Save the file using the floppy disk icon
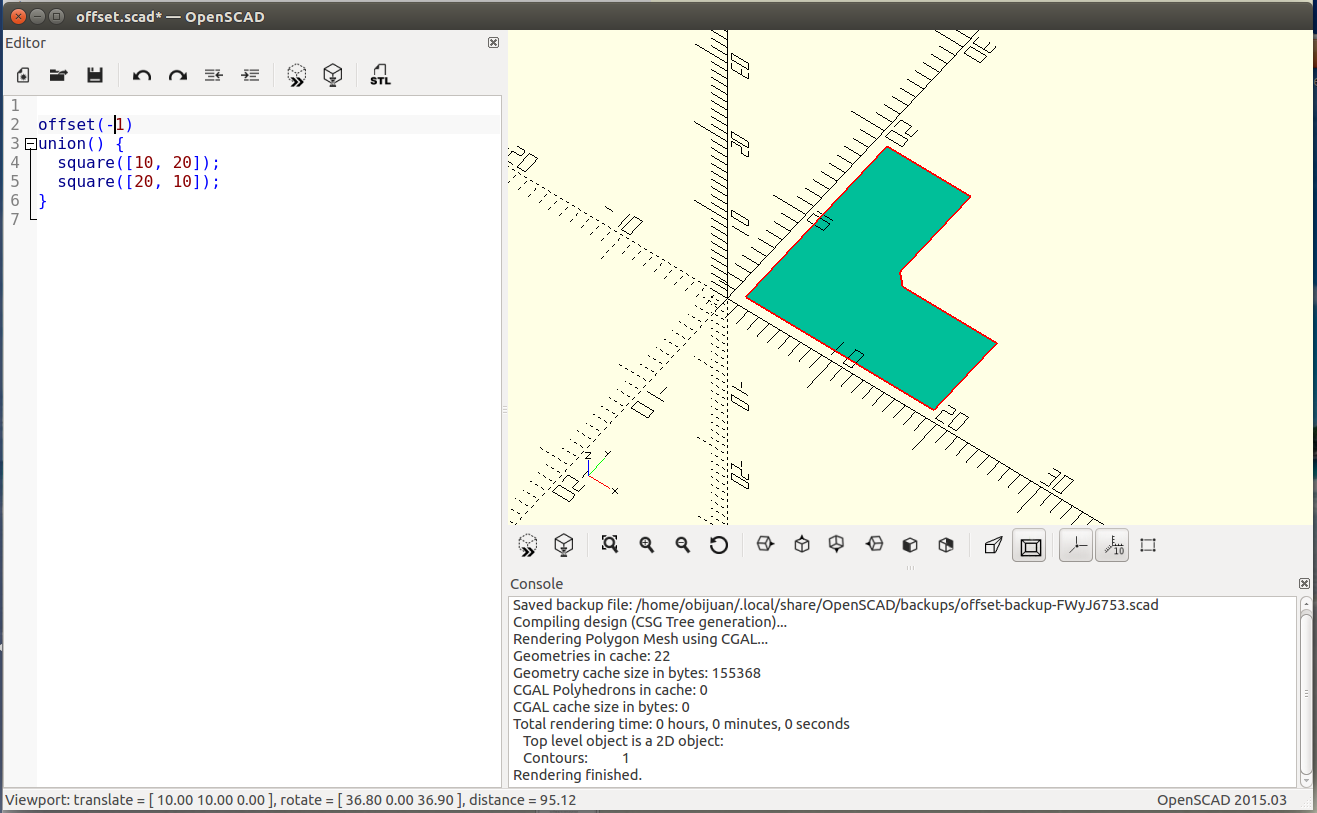Viewport: 1317px width, 813px height. [x=95, y=75]
